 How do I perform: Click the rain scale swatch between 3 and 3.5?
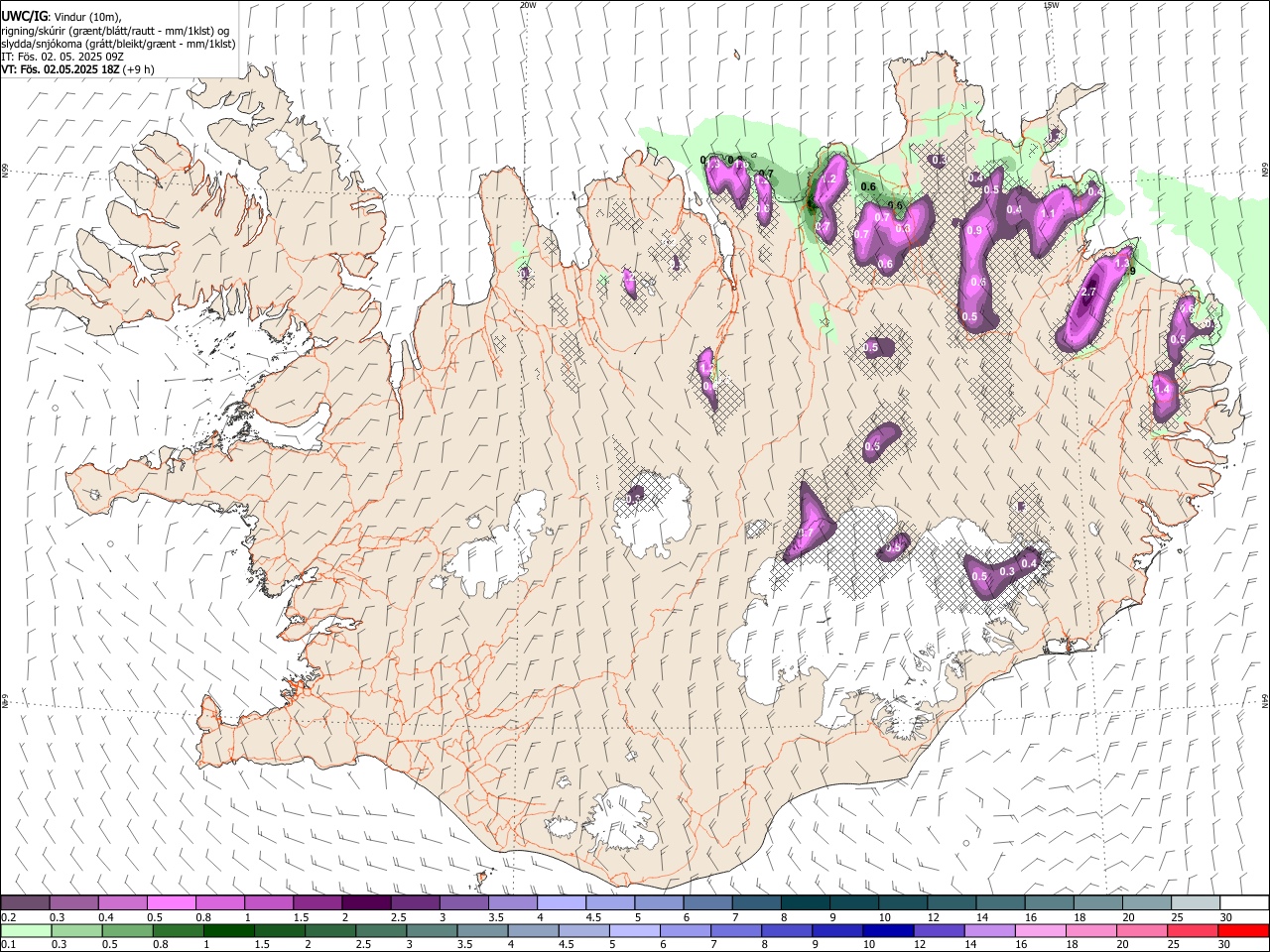431,930
